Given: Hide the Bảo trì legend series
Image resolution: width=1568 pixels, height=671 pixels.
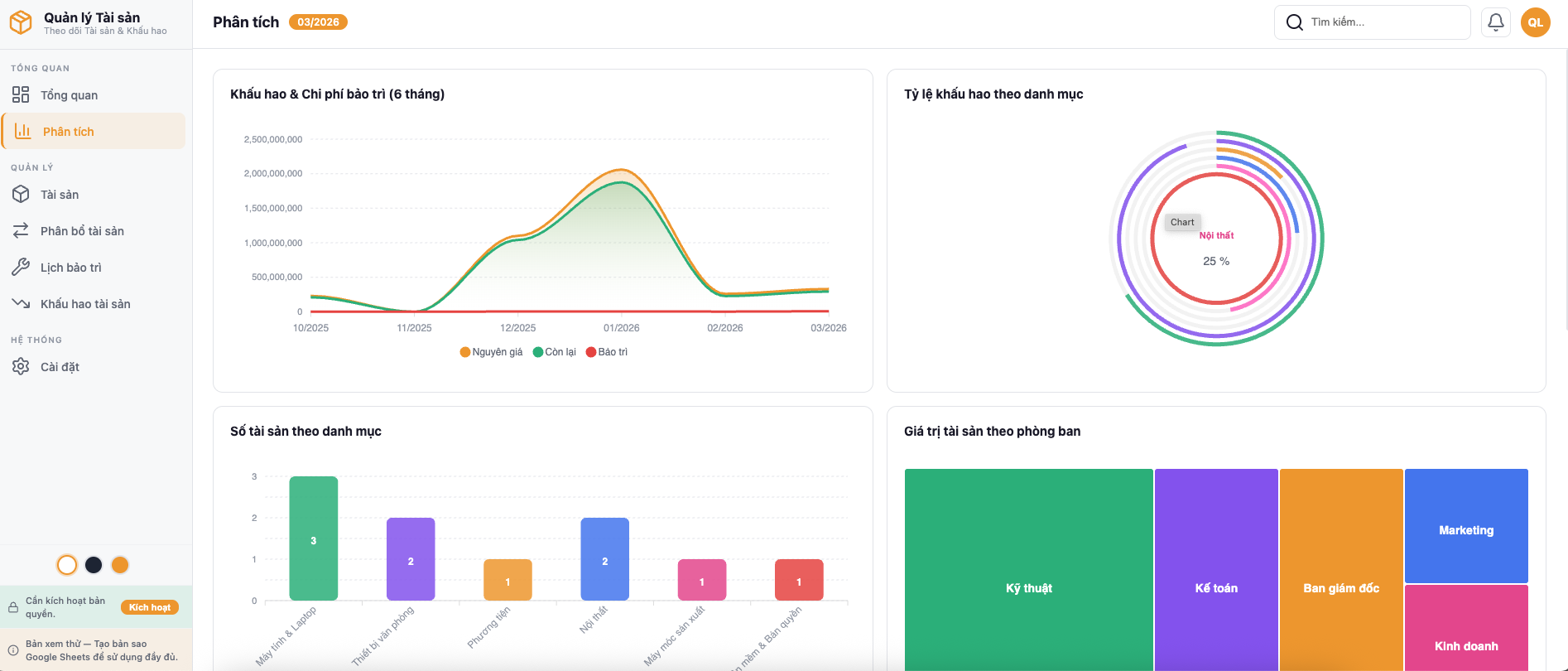Looking at the screenshot, I should [x=607, y=352].
